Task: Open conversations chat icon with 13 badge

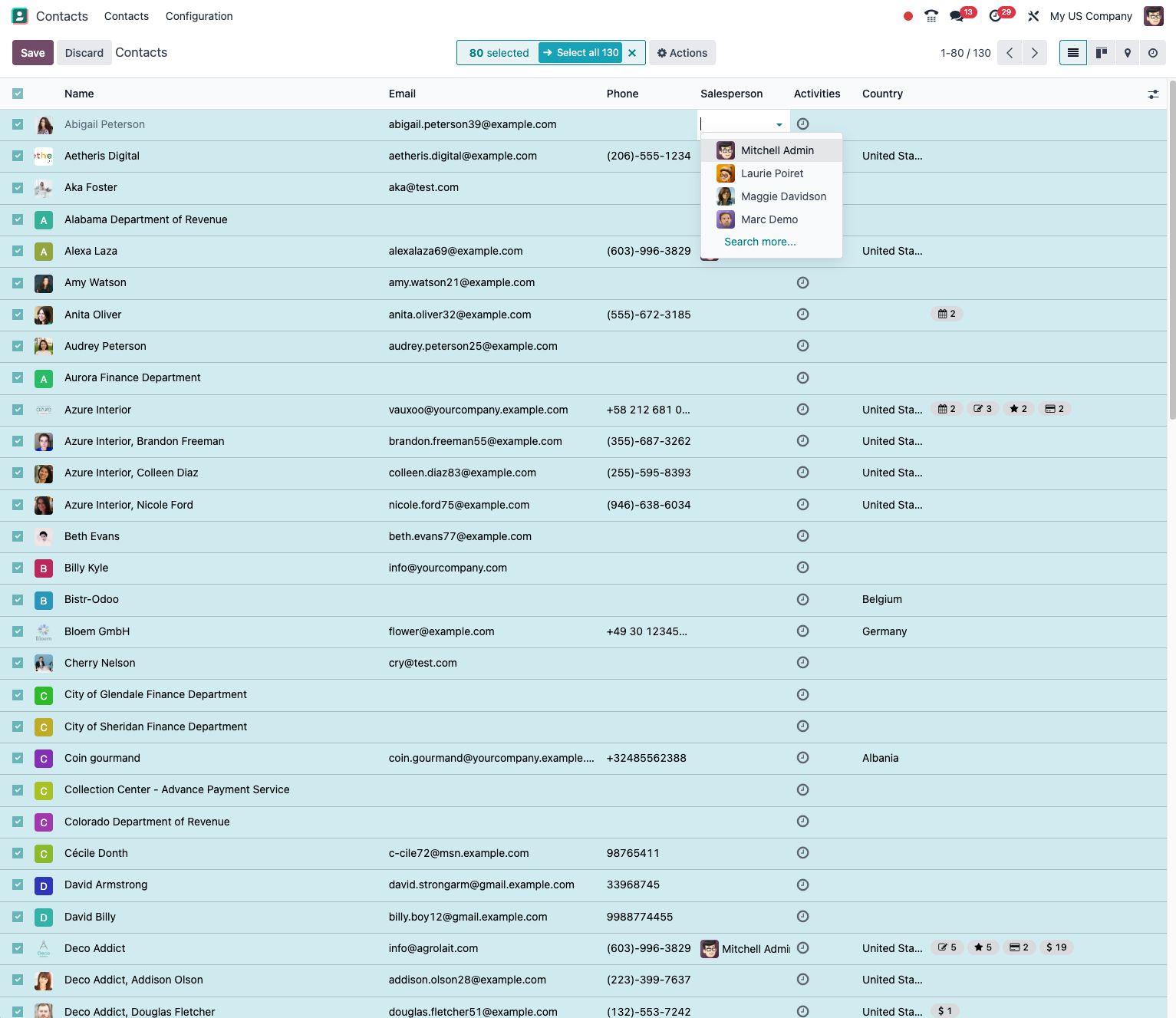Action: 957,16
